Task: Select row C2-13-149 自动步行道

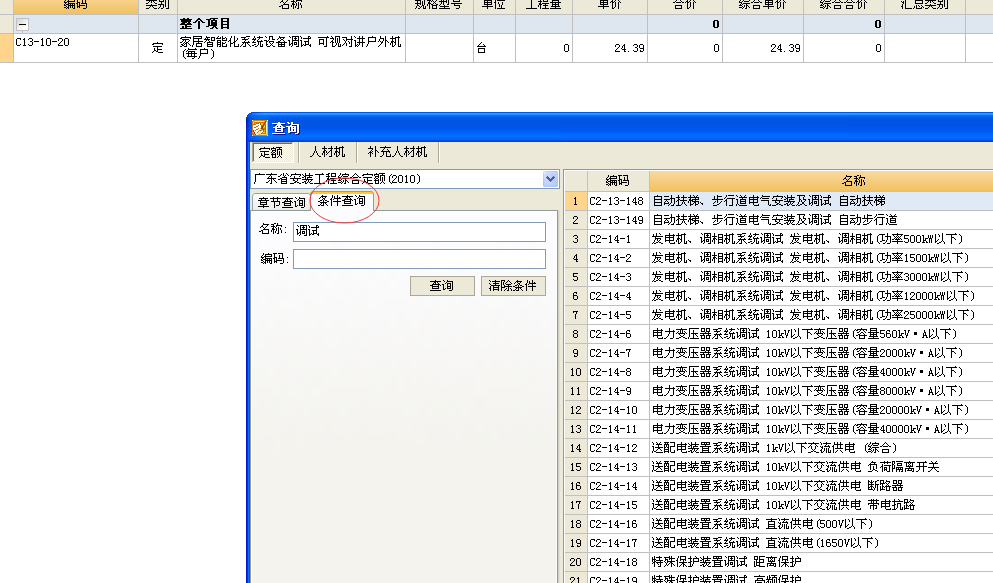Action: [x=779, y=220]
